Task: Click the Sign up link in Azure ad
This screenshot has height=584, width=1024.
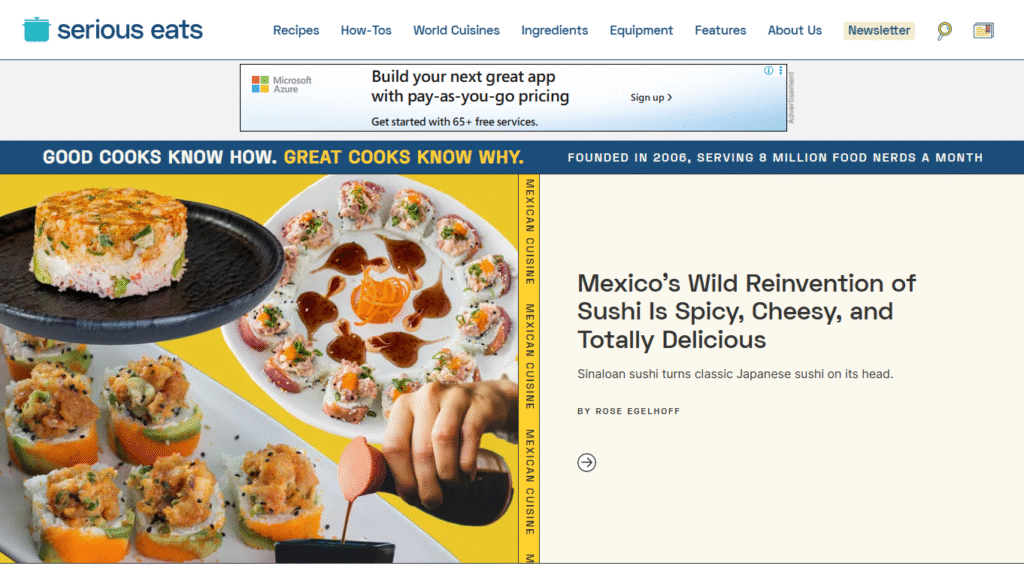Action: [x=650, y=97]
